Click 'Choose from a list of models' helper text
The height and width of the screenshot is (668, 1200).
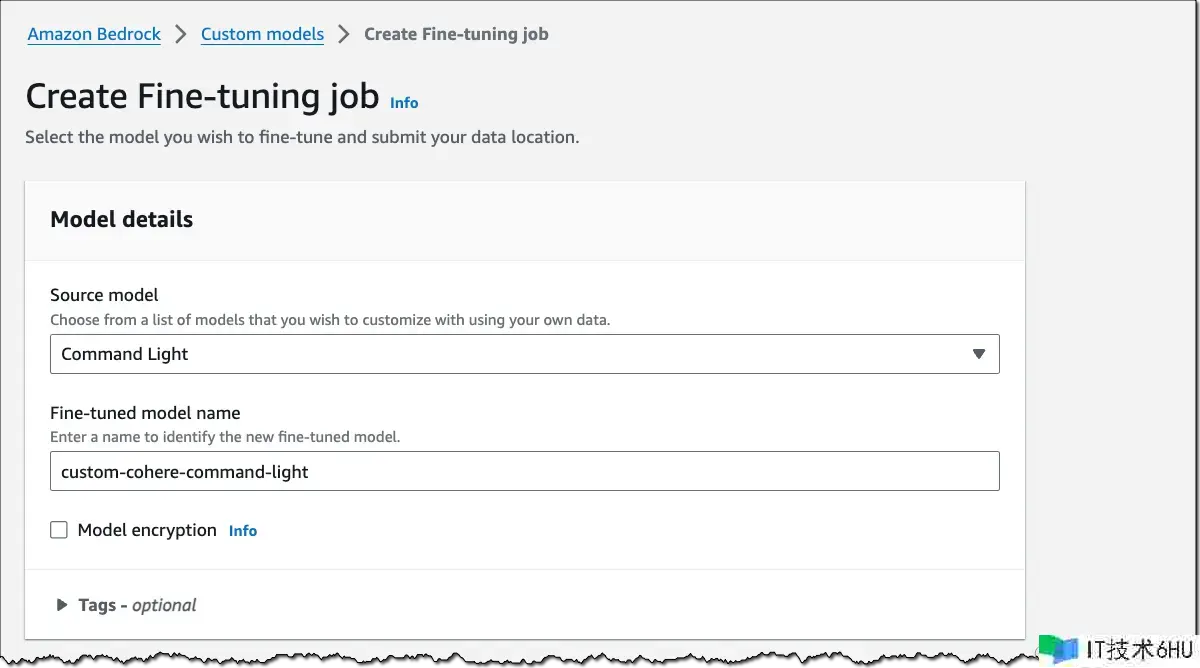point(330,320)
